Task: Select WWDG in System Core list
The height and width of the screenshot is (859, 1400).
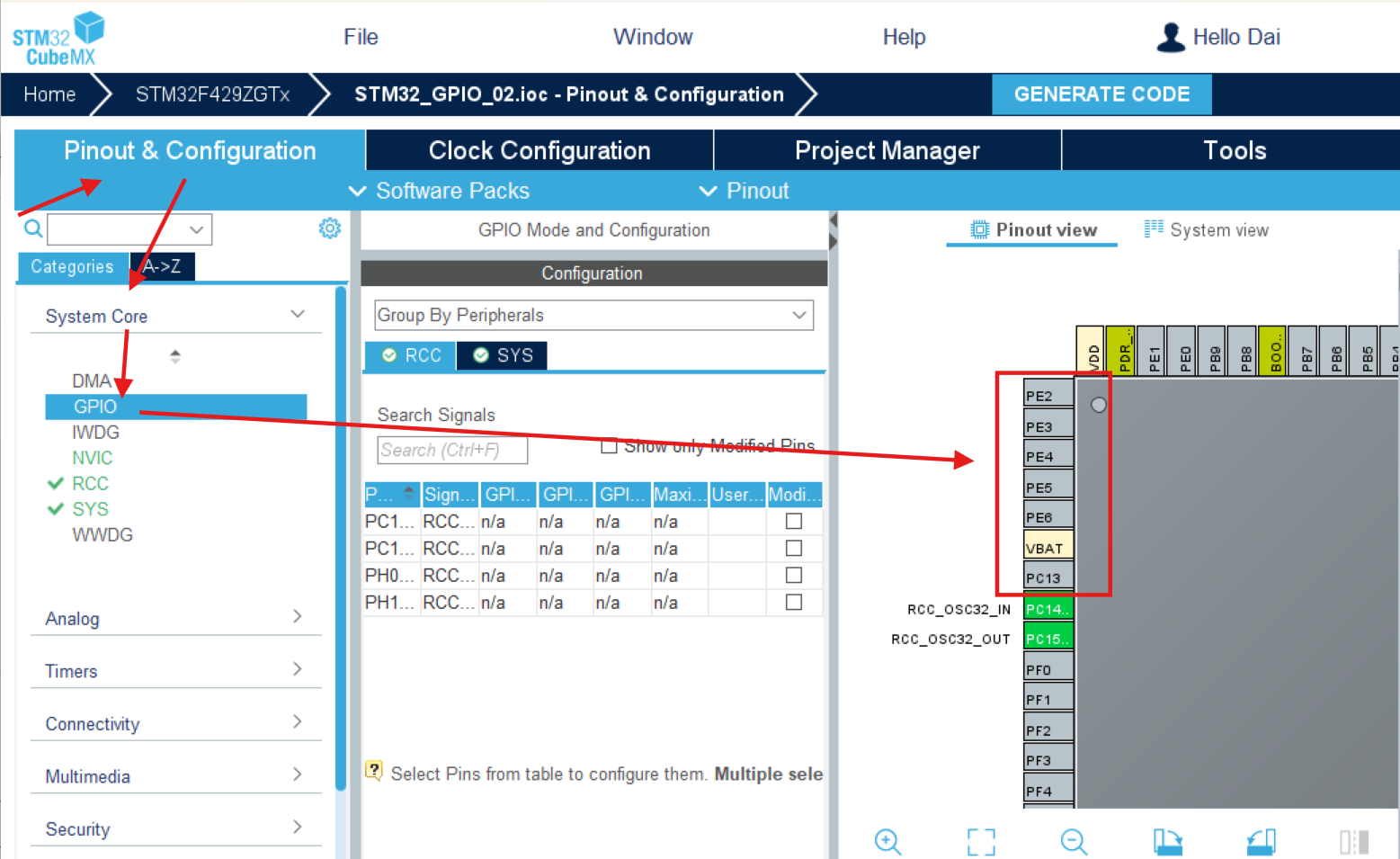Action: 103,534
